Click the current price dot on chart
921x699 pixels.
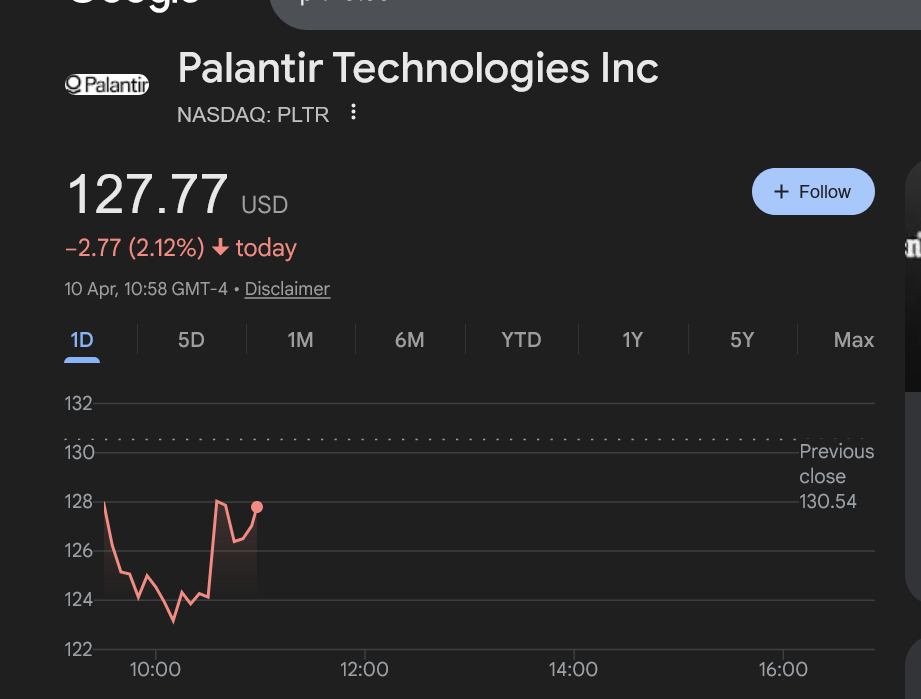257,507
